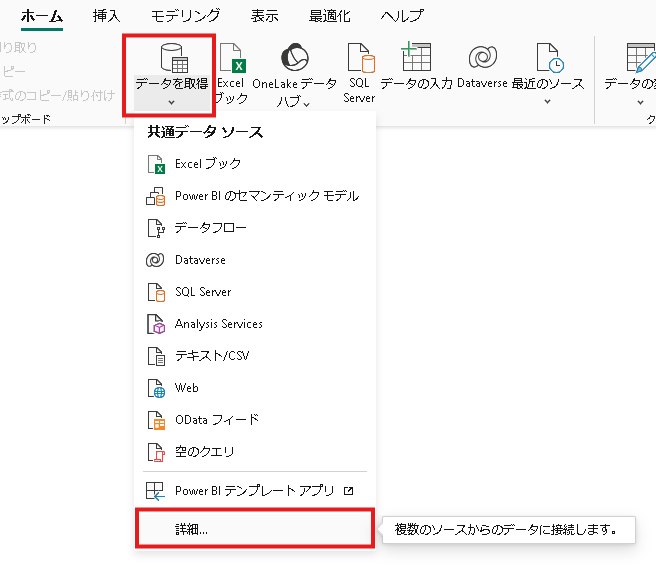The image size is (656, 573).
Task: Select Excel ブック from the common sources list
Action: coord(254,164)
